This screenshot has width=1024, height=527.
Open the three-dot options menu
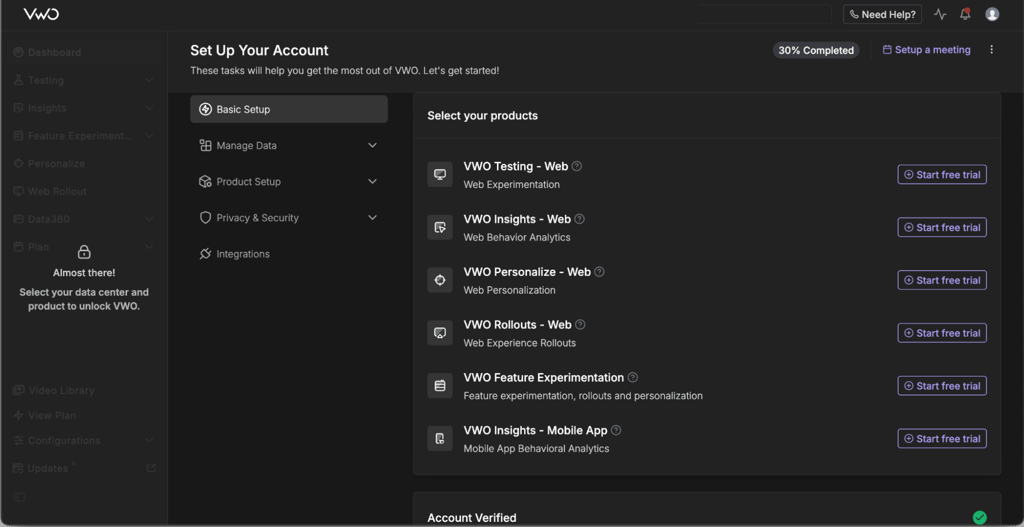click(991, 50)
